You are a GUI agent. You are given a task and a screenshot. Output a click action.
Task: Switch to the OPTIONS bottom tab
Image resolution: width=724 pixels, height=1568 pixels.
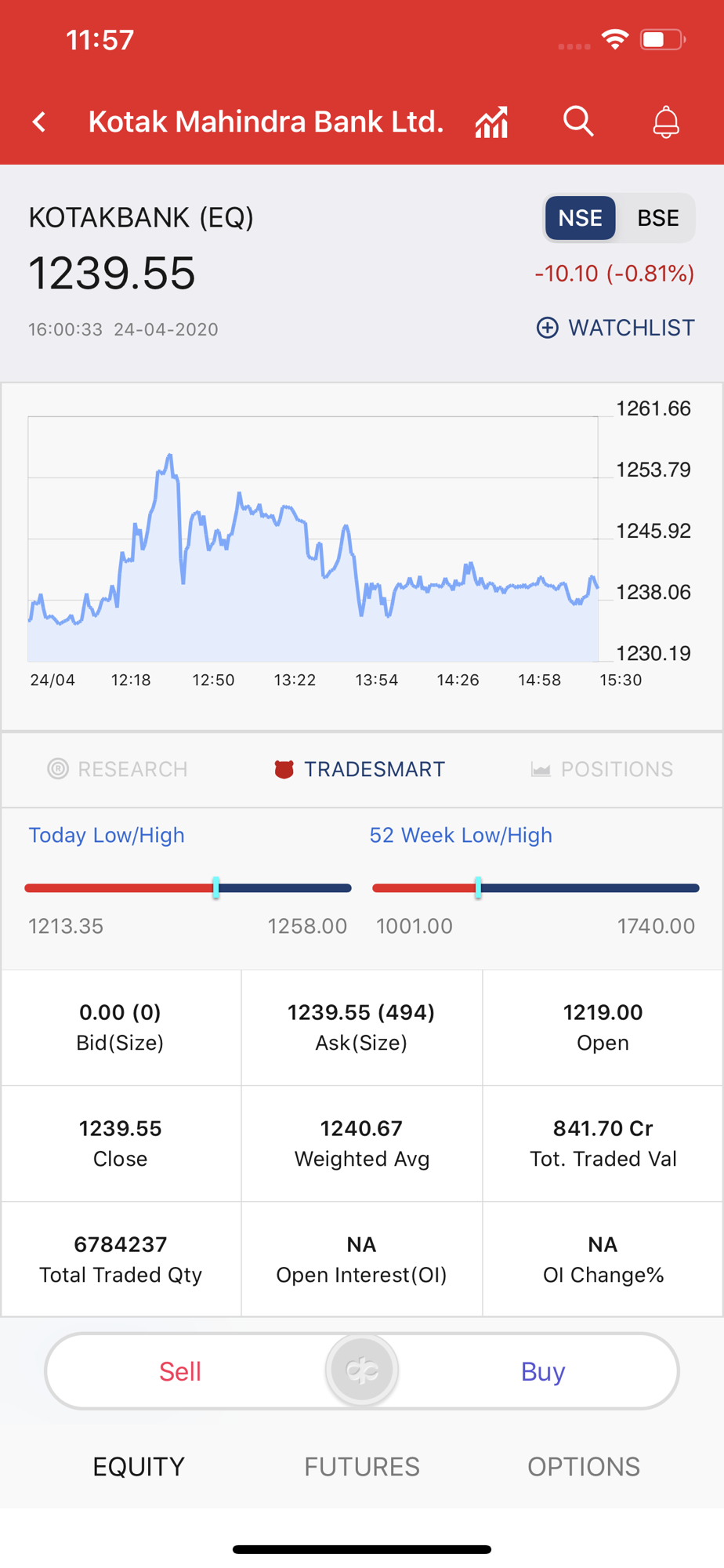tap(584, 1466)
